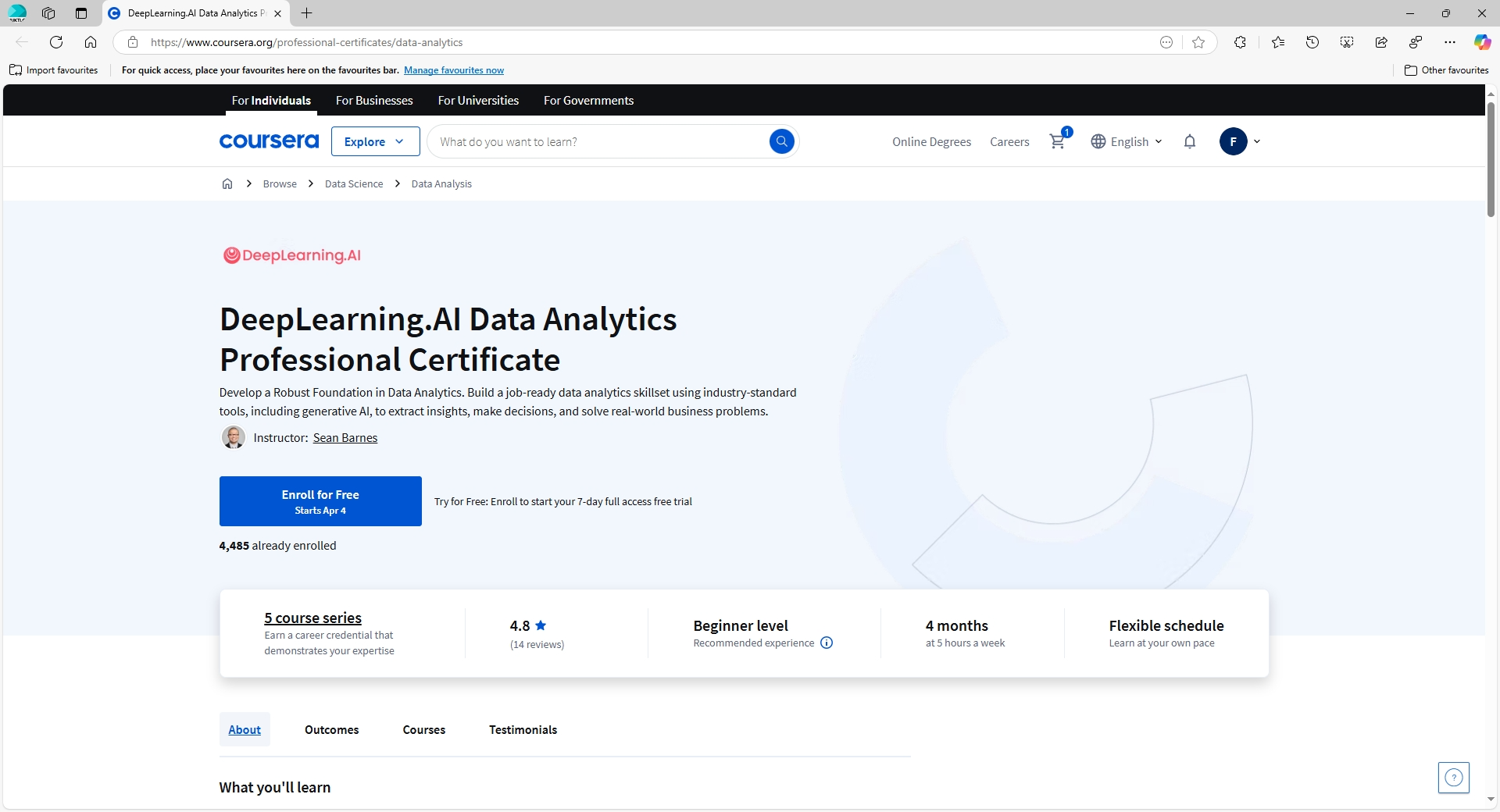
Task: Click inside the learning search field
Action: [x=594, y=141]
